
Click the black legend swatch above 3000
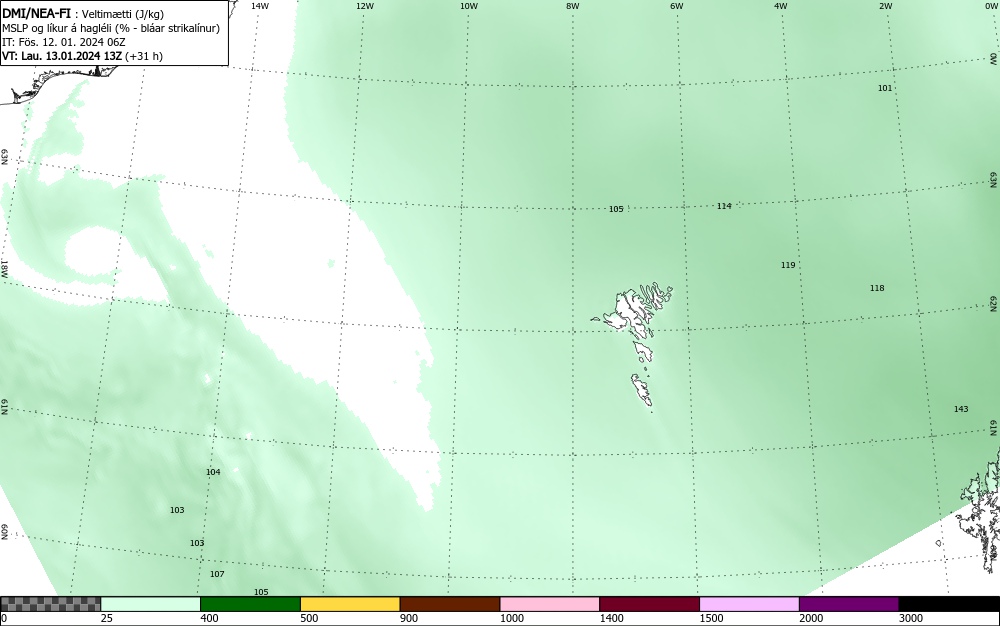coord(949,604)
